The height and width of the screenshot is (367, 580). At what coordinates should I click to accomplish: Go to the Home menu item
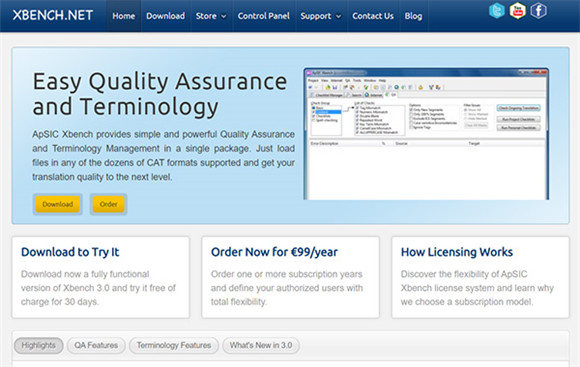coord(124,16)
